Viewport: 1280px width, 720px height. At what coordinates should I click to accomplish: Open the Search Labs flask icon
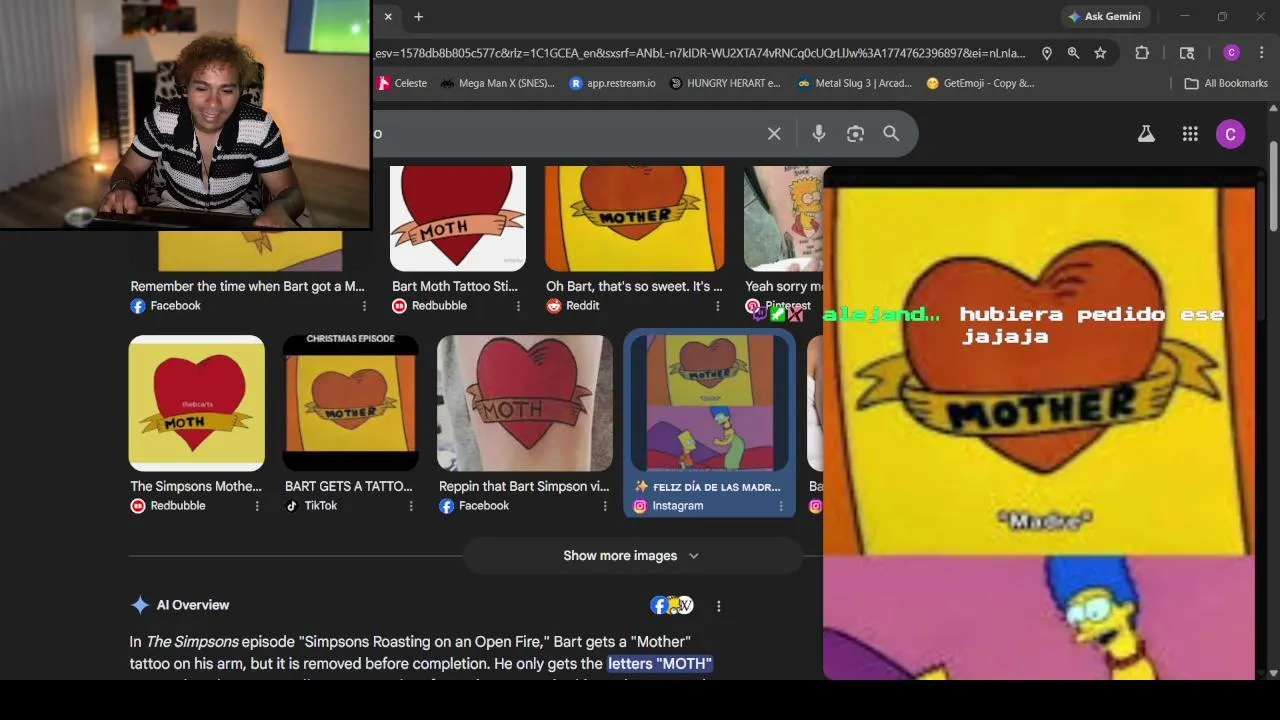(1146, 133)
